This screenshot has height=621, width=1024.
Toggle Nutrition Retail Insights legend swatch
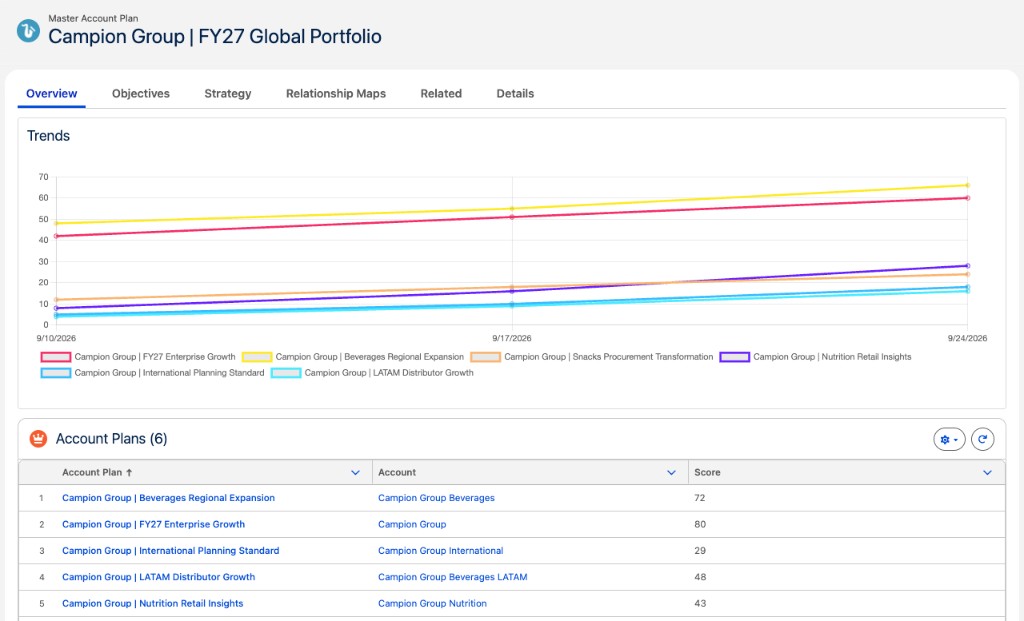734,357
